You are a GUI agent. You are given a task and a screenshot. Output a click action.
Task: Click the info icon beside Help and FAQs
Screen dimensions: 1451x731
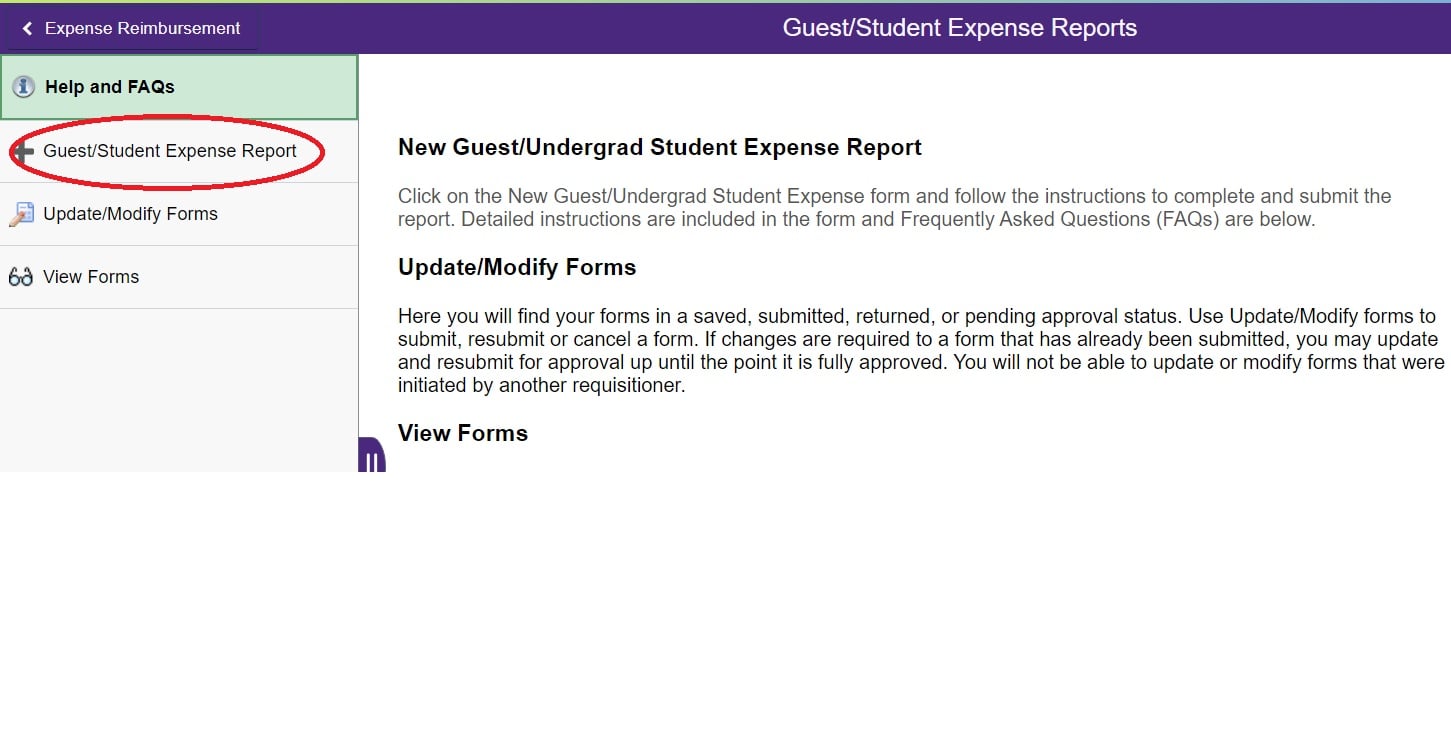coord(24,87)
